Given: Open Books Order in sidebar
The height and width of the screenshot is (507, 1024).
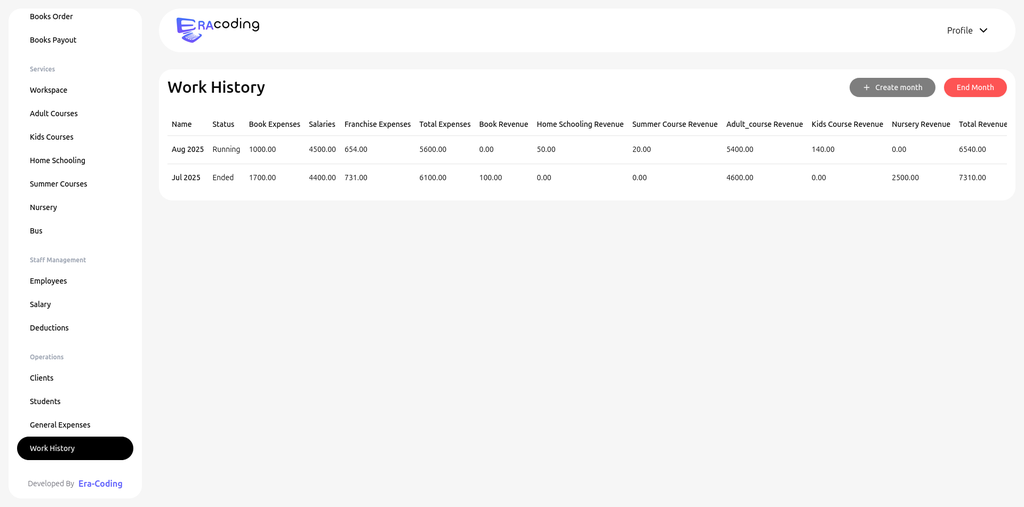Looking at the screenshot, I should (51, 17).
